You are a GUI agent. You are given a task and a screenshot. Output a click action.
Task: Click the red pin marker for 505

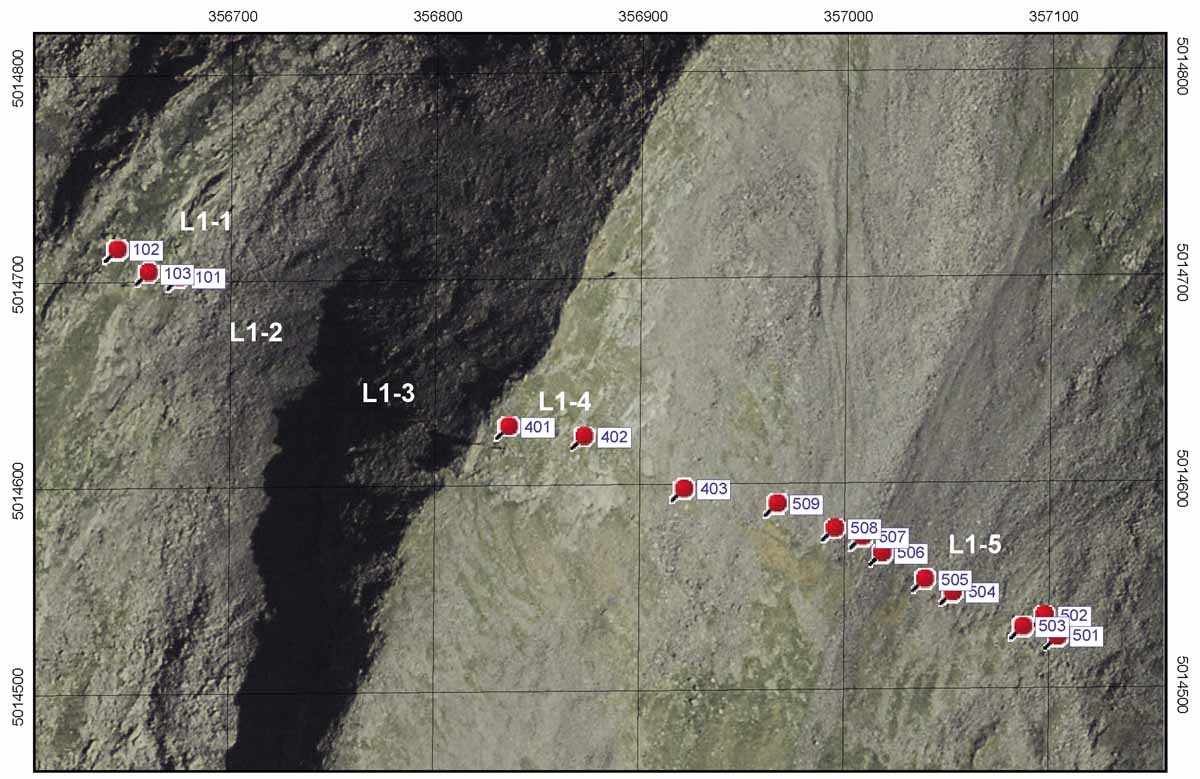pyautogui.click(x=925, y=578)
